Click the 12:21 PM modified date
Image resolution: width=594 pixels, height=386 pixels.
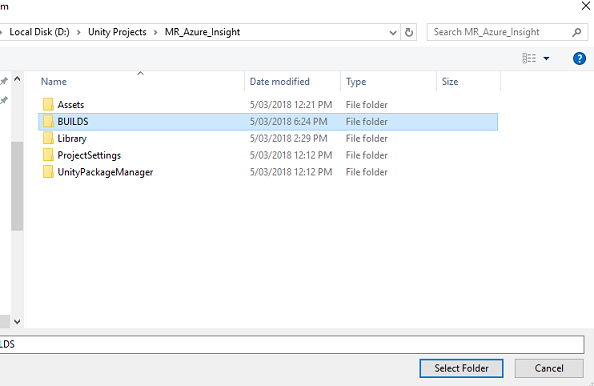[291, 105]
